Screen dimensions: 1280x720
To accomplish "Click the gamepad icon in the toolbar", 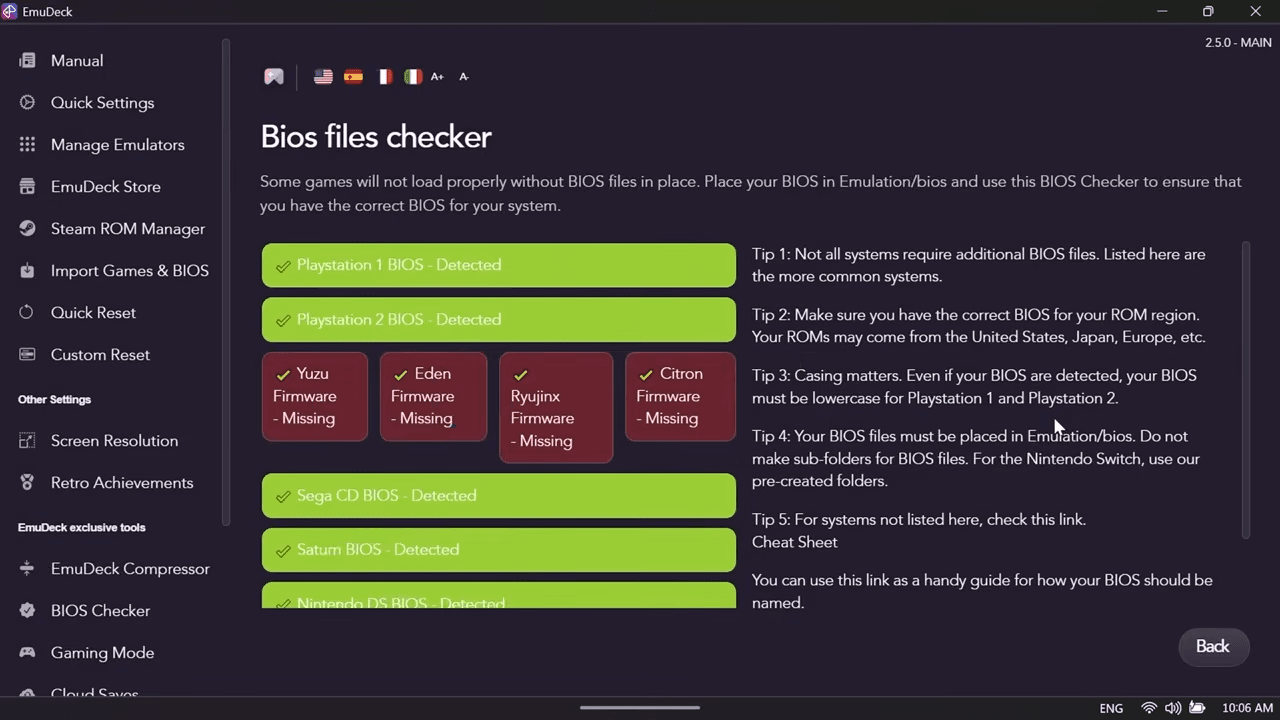I will pos(273,76).
